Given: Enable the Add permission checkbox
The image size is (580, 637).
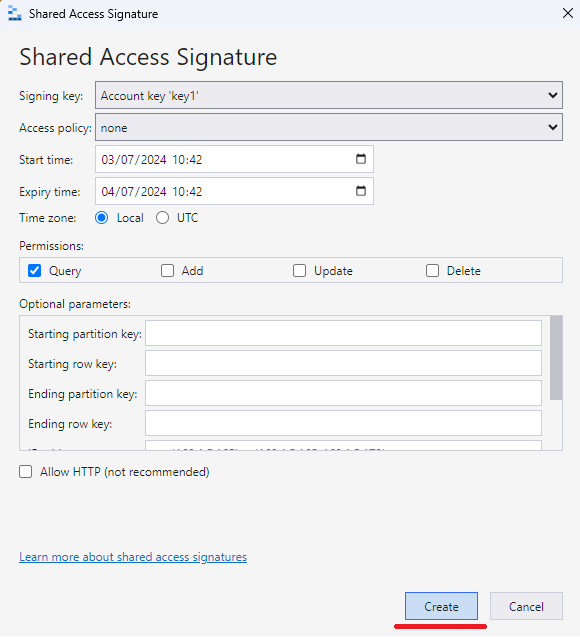Looking at the screenshot, I should (x=167, y=271).
